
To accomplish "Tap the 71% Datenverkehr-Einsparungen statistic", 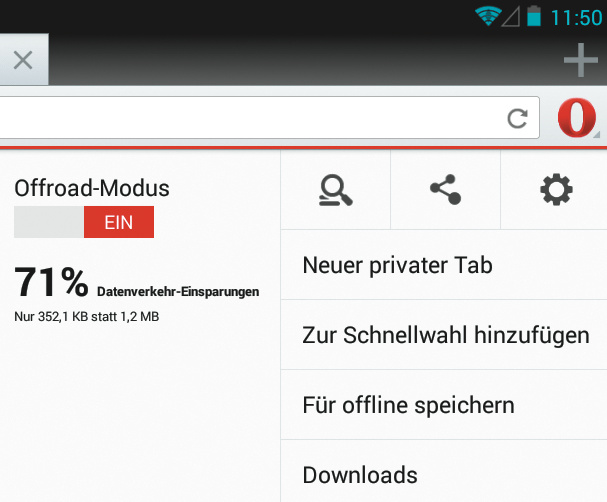I will click(x=137, y=283).
